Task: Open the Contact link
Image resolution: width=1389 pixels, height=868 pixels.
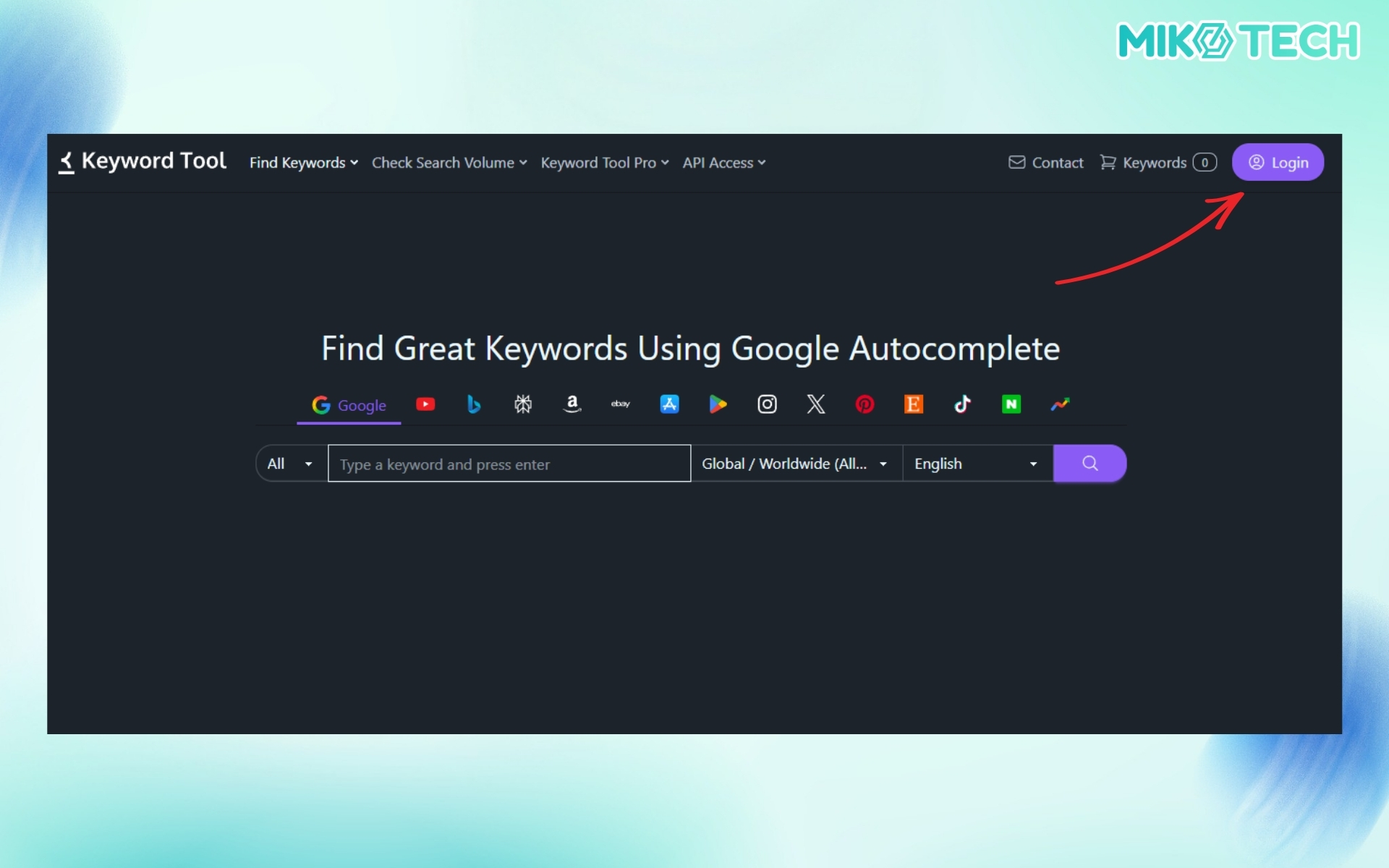Action: [1046, 163]
